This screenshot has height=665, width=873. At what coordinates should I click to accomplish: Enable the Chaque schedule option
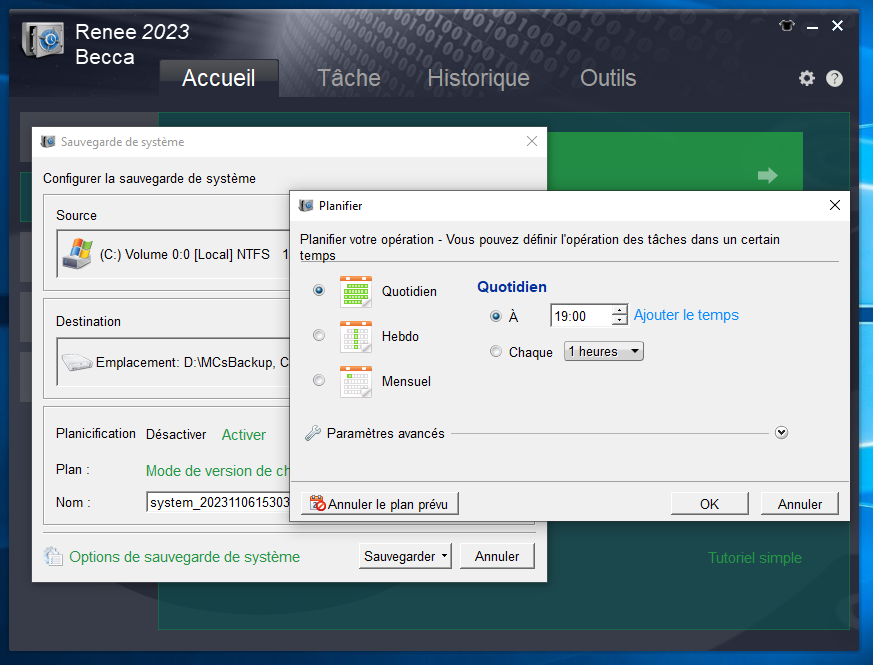click(x=495, y=351)
